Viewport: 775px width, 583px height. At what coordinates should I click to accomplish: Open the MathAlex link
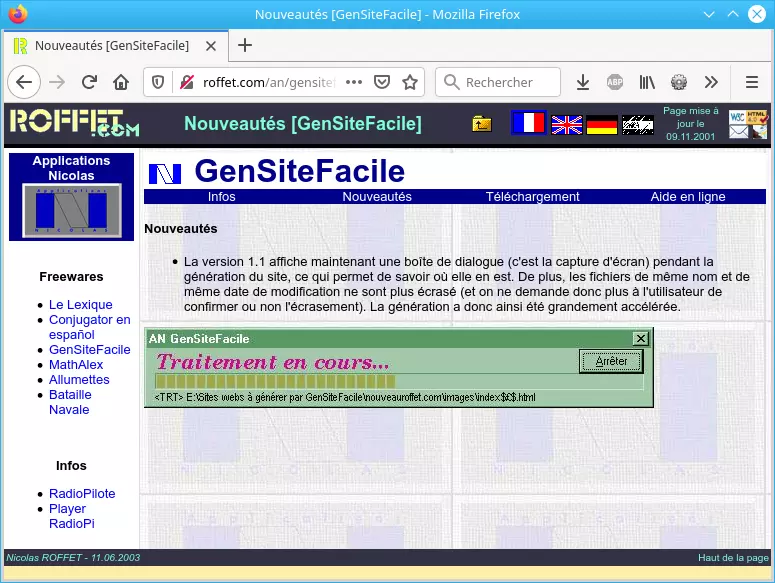click(x=76, y=365)
